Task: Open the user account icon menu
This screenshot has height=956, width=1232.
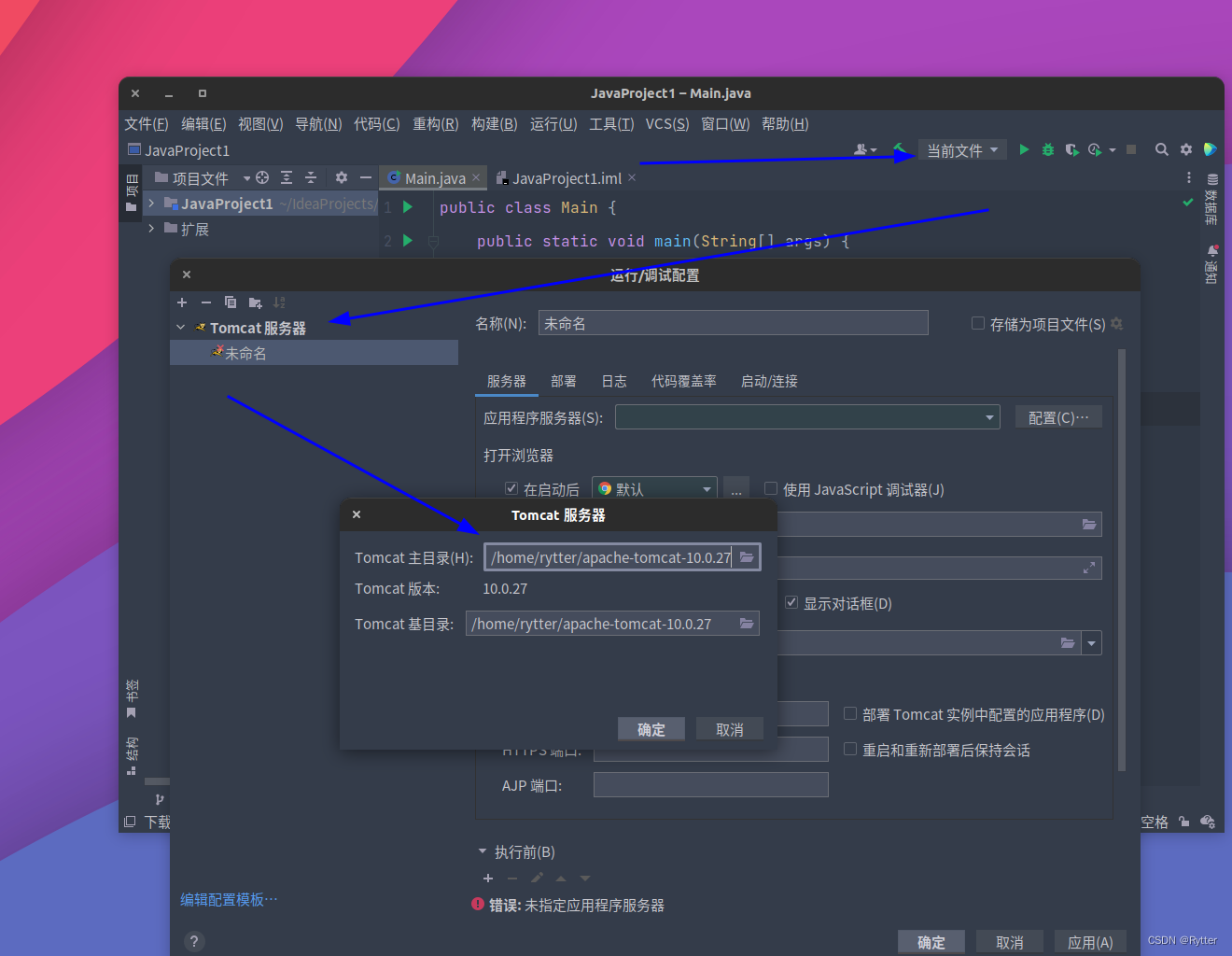Action: tap(865, 149)
